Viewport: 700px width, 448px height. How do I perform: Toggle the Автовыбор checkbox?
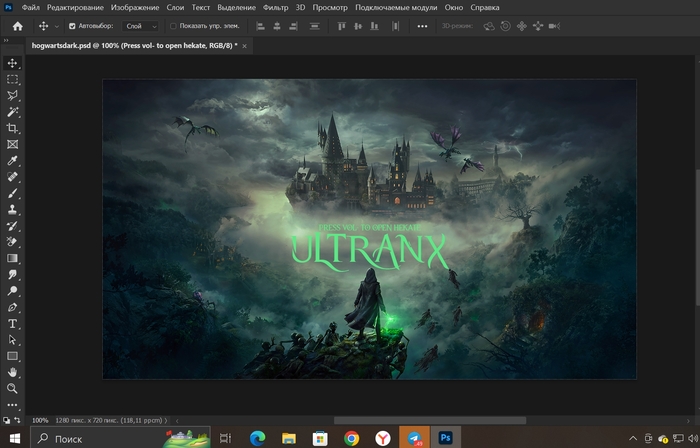(x=72, y=26)
